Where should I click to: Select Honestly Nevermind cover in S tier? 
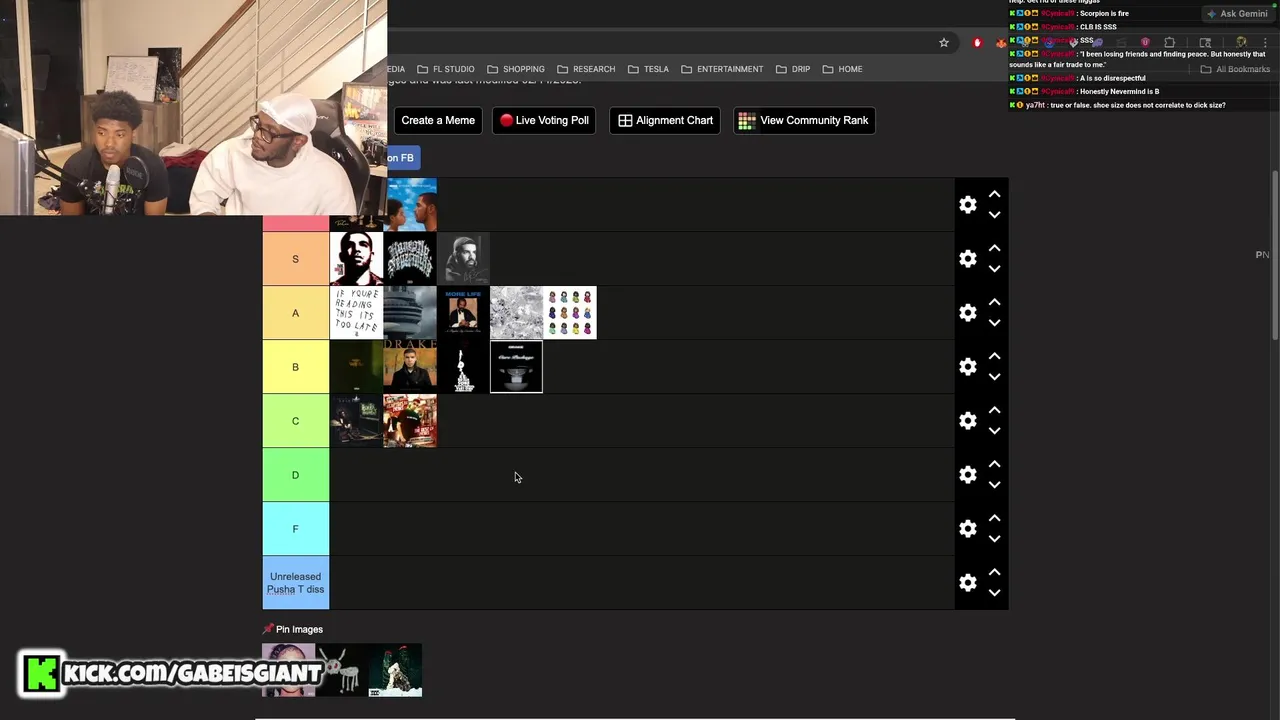point(410,259)
